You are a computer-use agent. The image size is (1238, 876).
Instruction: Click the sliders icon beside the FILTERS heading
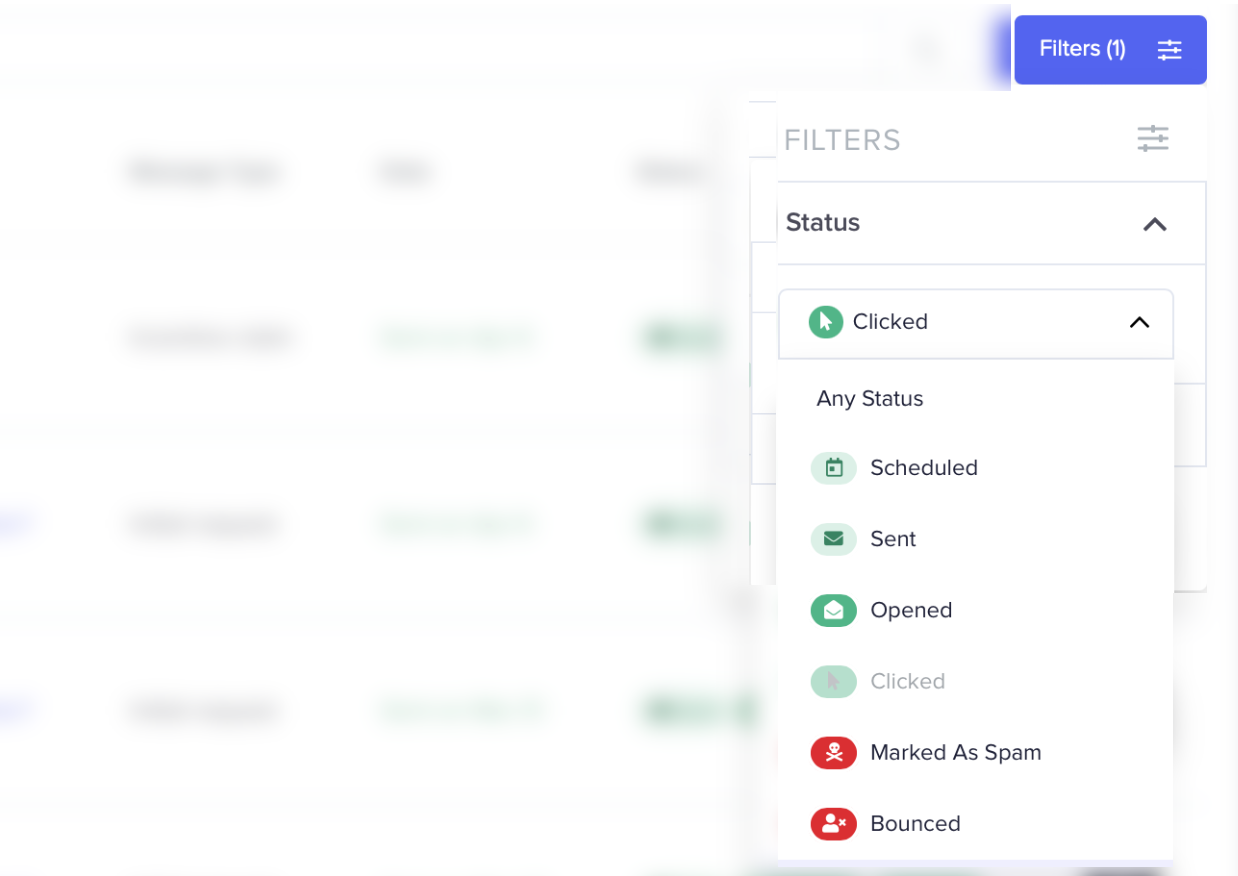tap(1152, 139)
